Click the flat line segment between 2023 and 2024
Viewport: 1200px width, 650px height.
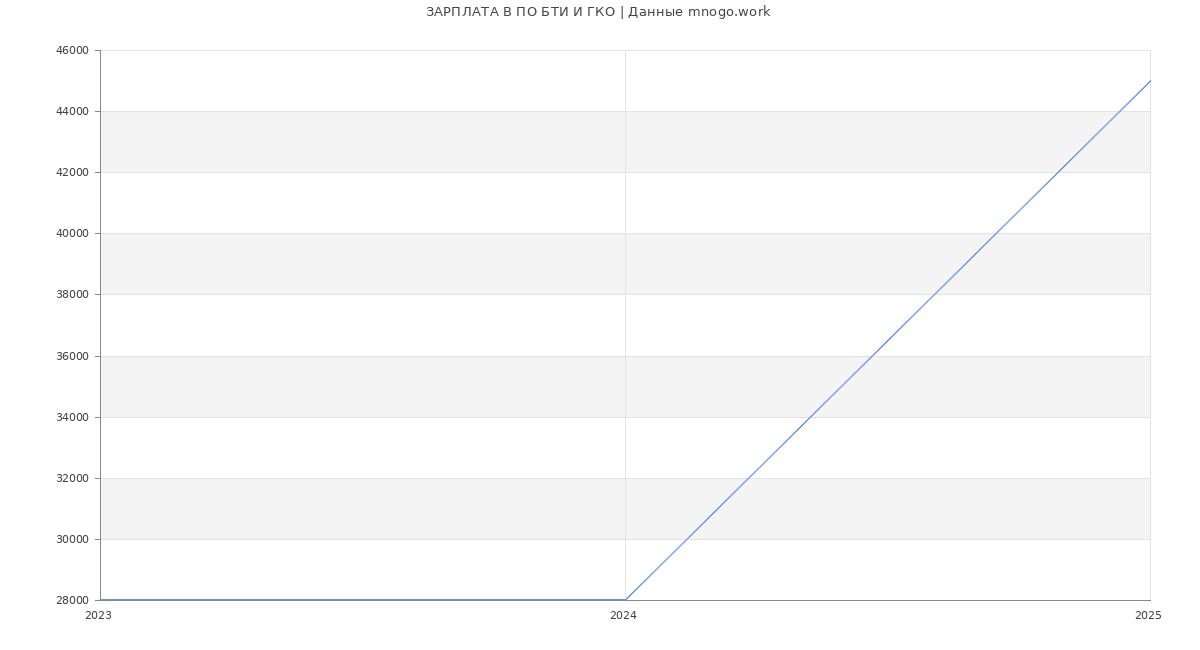362,600
